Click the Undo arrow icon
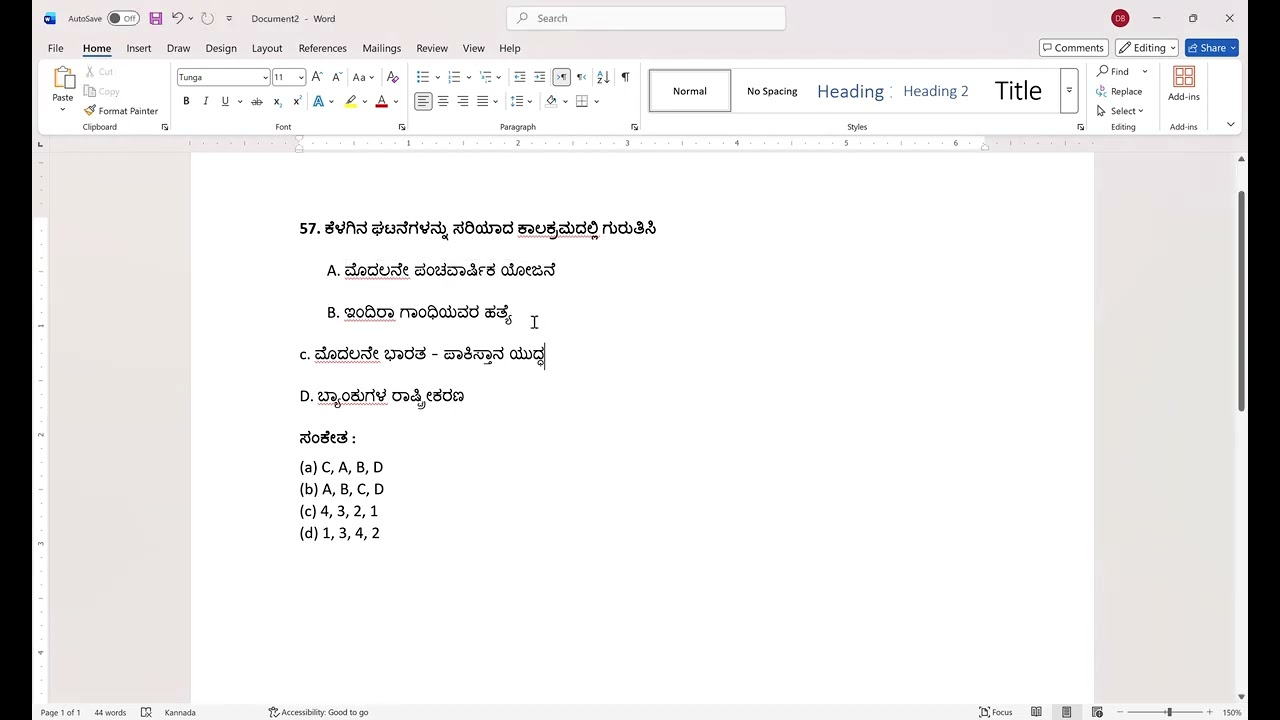Image resolution: width=1280 pixels, height=720 pixels. [177, 18]
